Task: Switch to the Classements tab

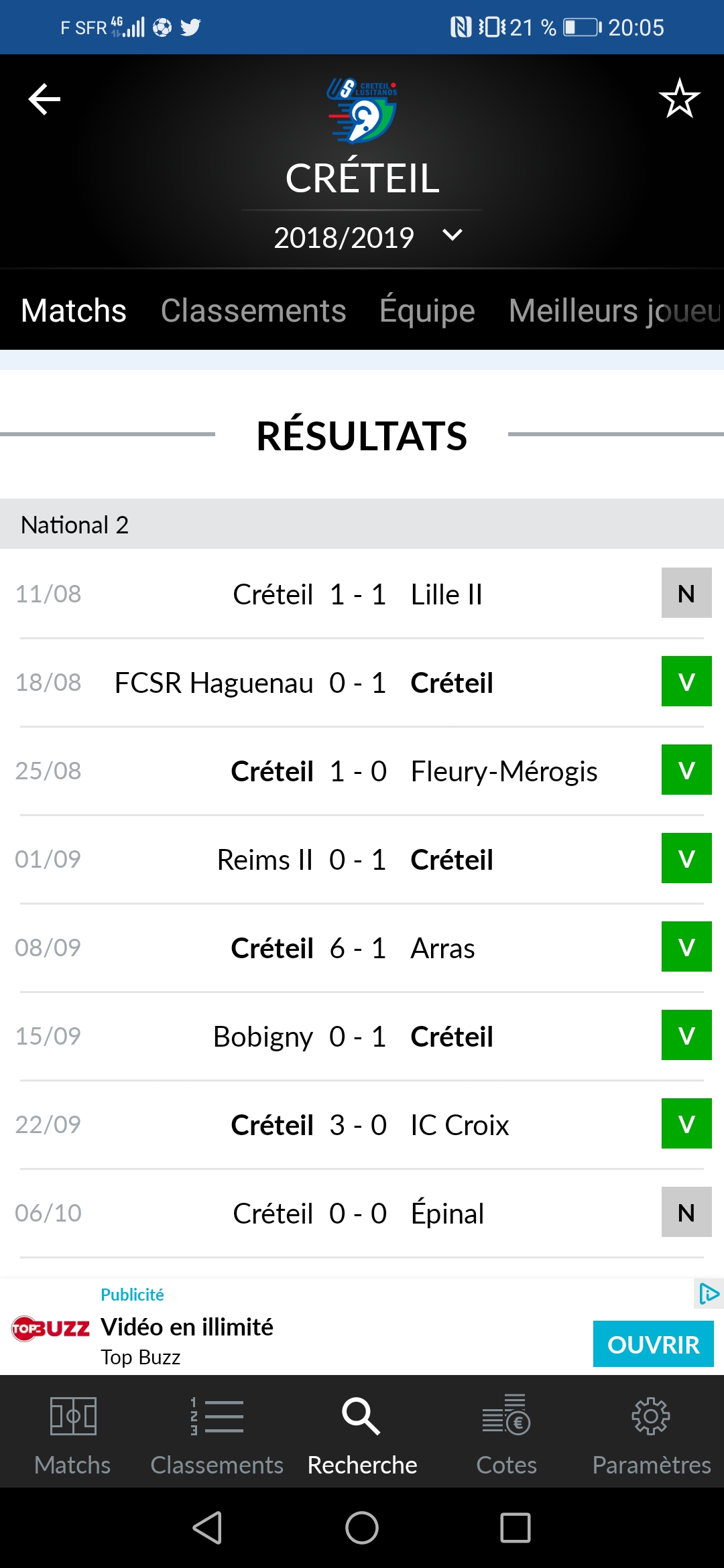Action: (253, 311)
